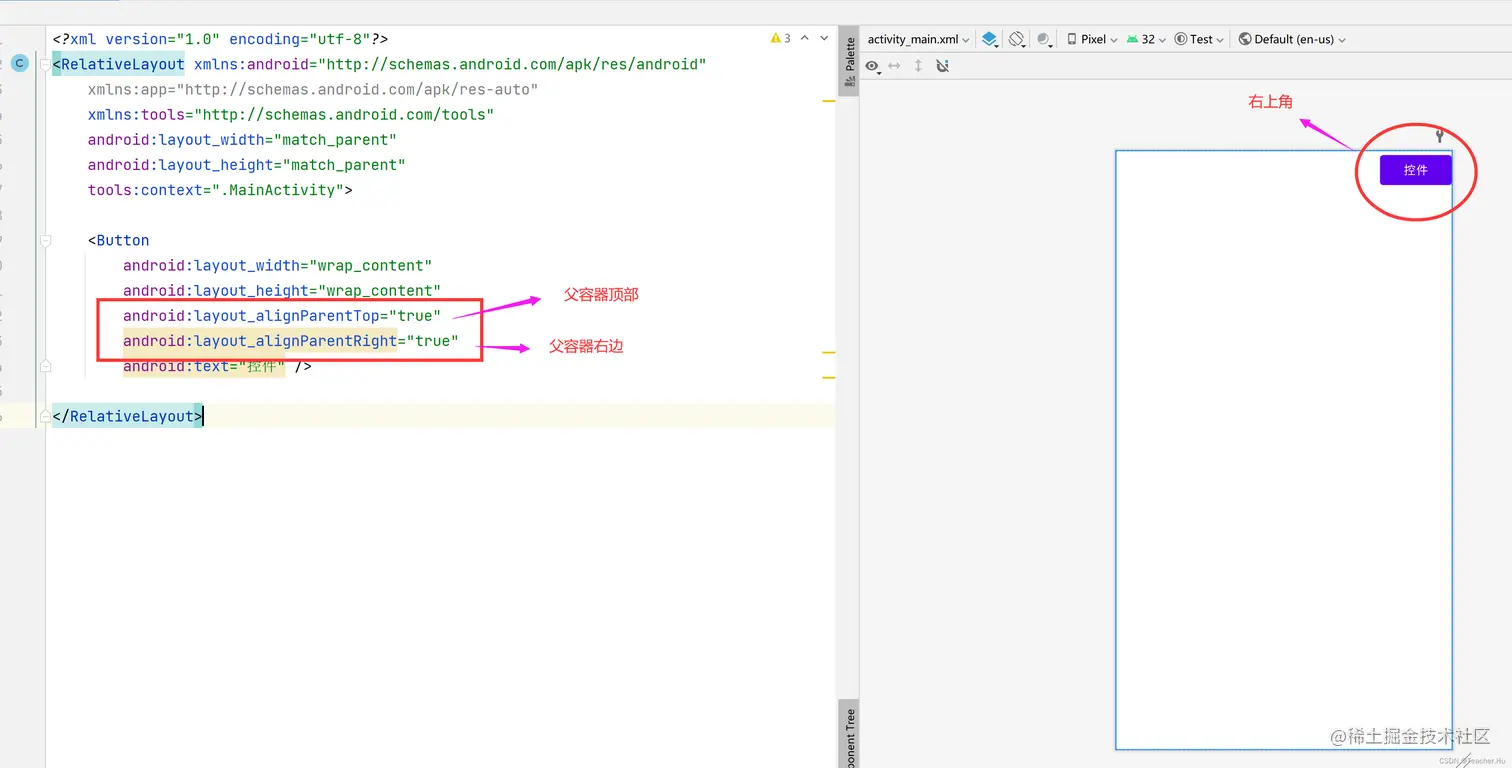Viewport: 1512px width, 768px height.
Task: Click warning stripe mark beside android:text line
Action: (x=828, y=378)
